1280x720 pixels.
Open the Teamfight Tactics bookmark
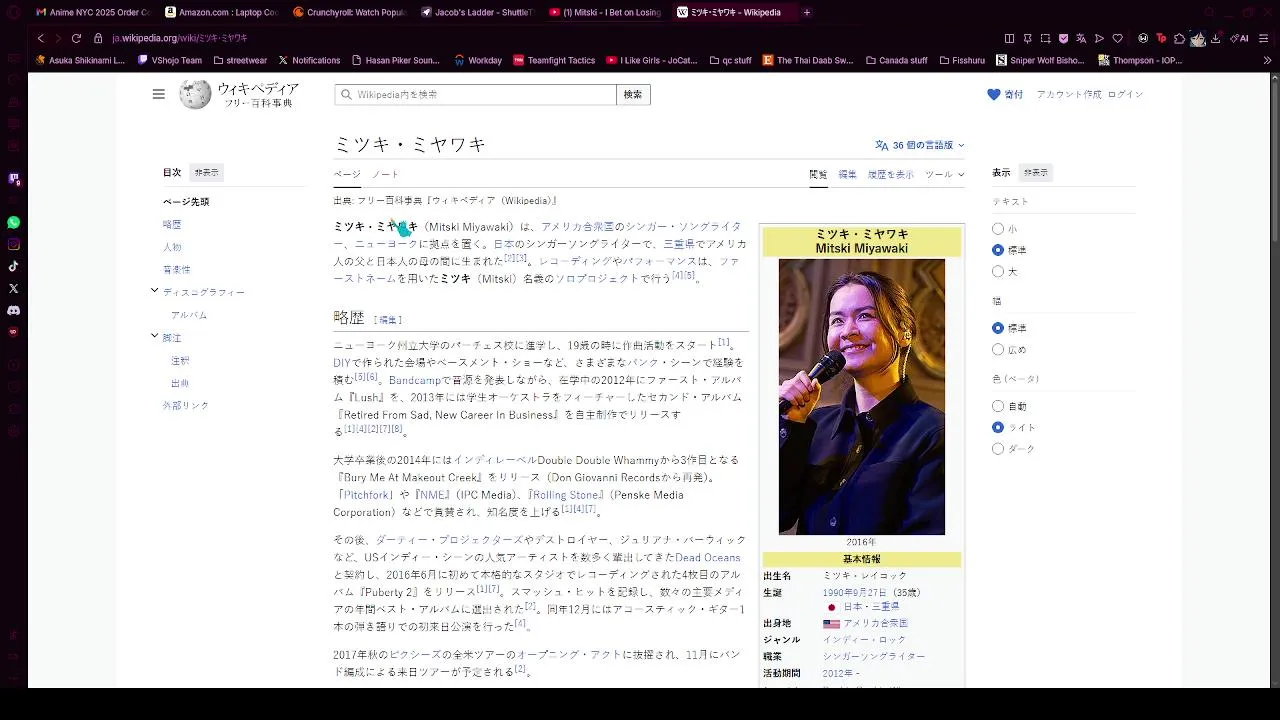click(554, 60)
